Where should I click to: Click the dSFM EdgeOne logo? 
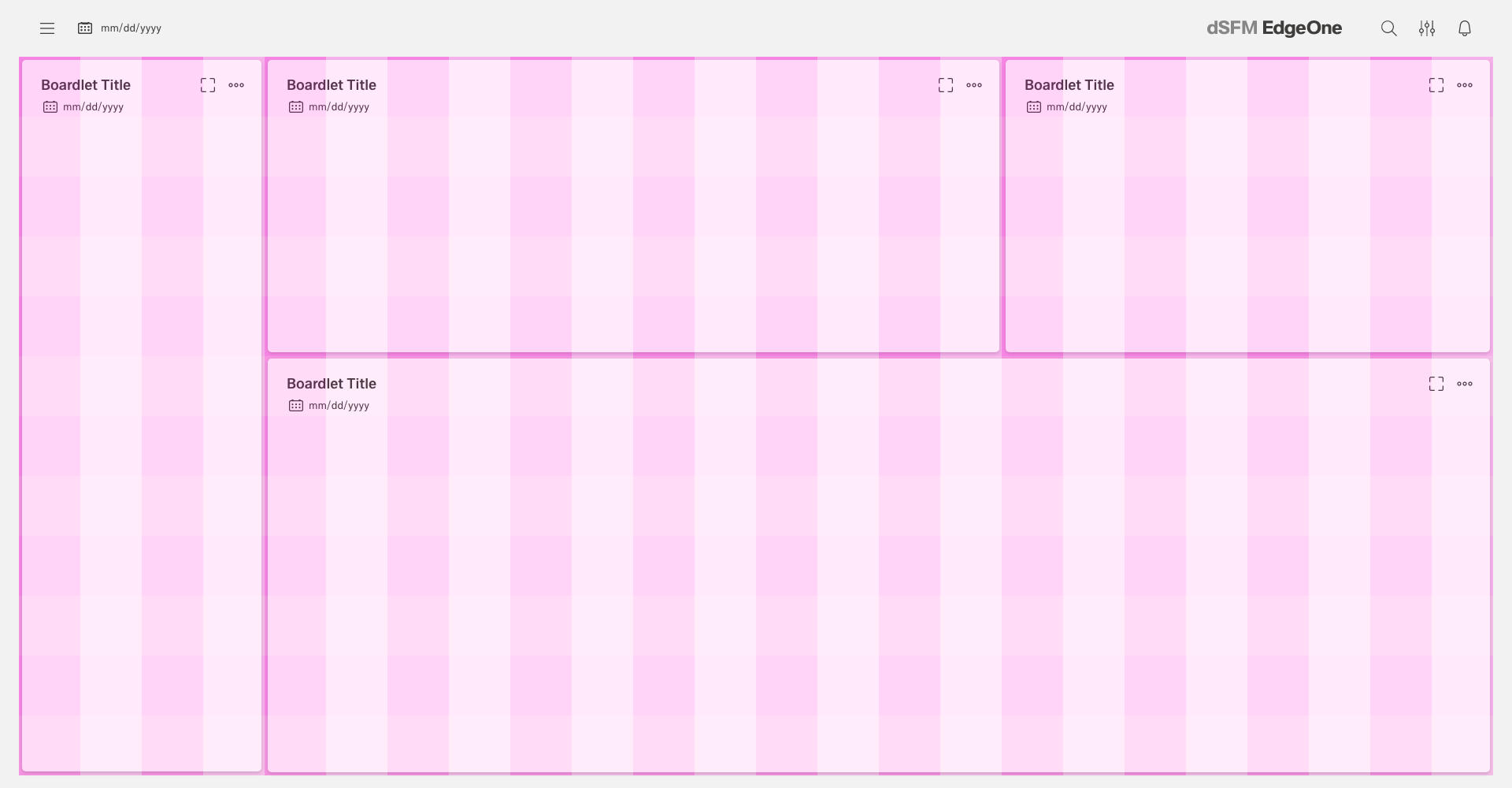tap(1274, 28)
